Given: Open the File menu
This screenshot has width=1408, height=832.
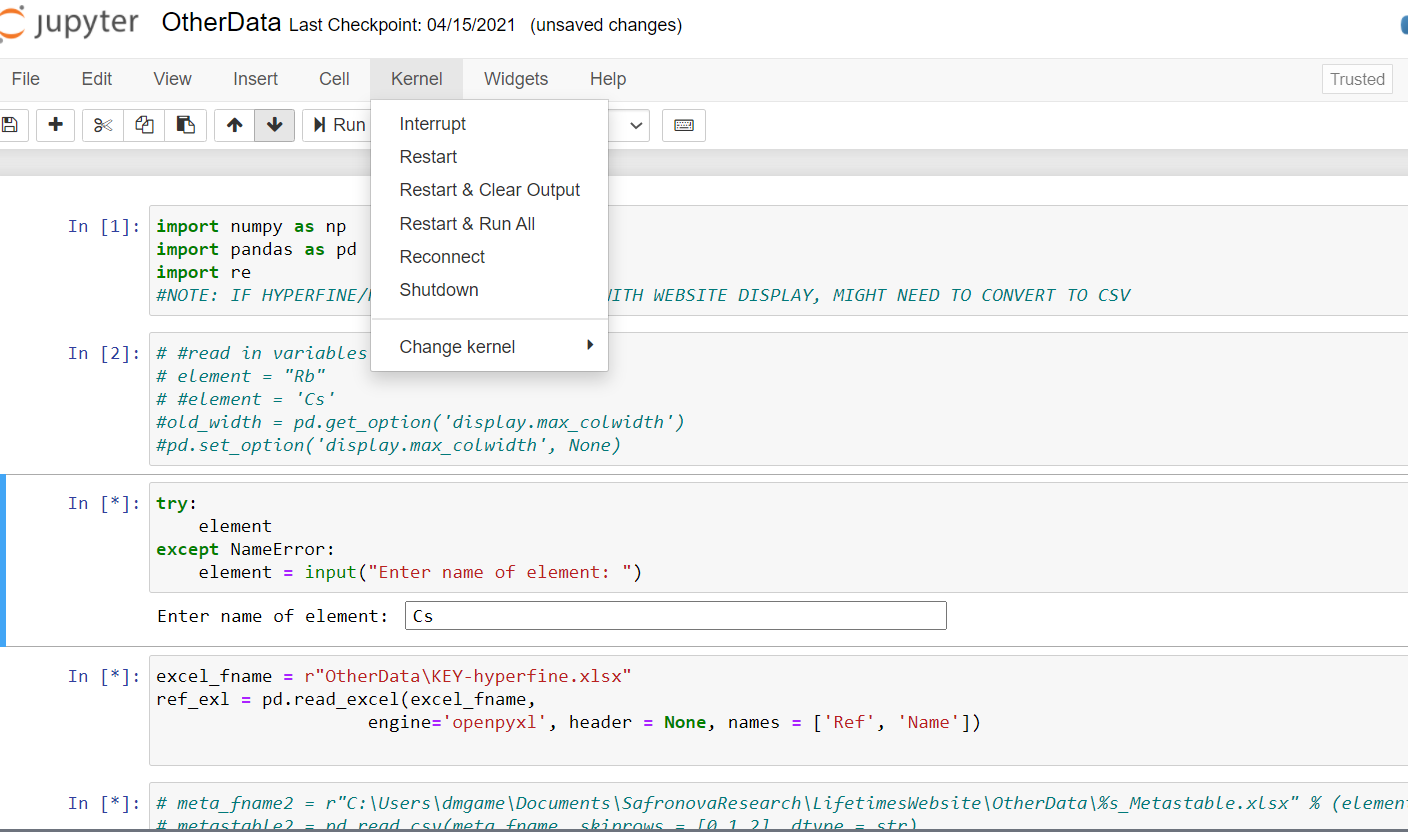Looking at the screenshot, I should tap(26, 79).
